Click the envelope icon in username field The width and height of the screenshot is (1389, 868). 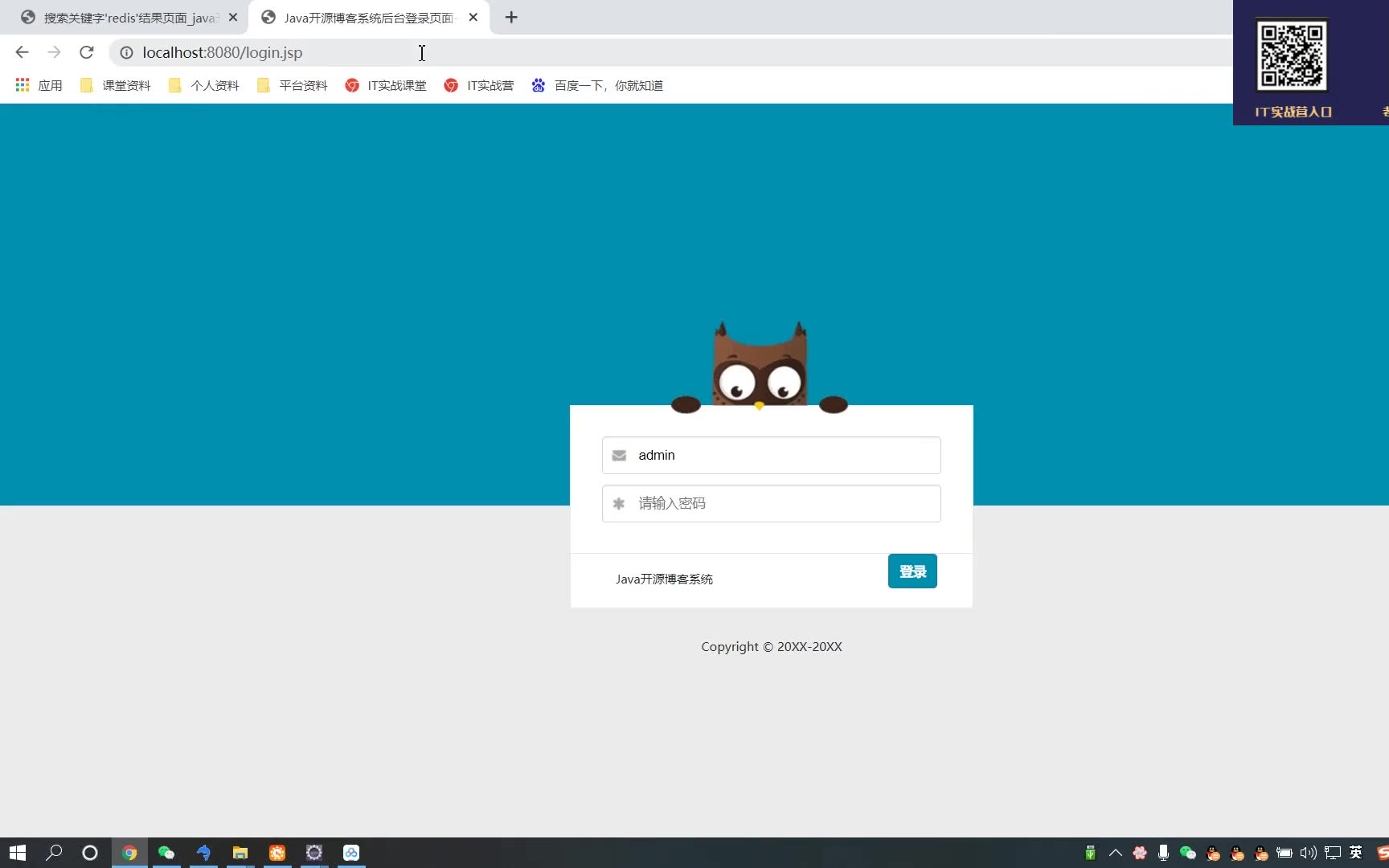(x=619, y=456)
